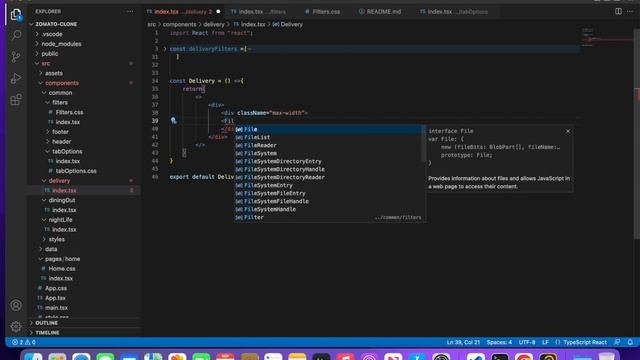Open the Source Control view
640x360 pixels.
coord(16,57)
